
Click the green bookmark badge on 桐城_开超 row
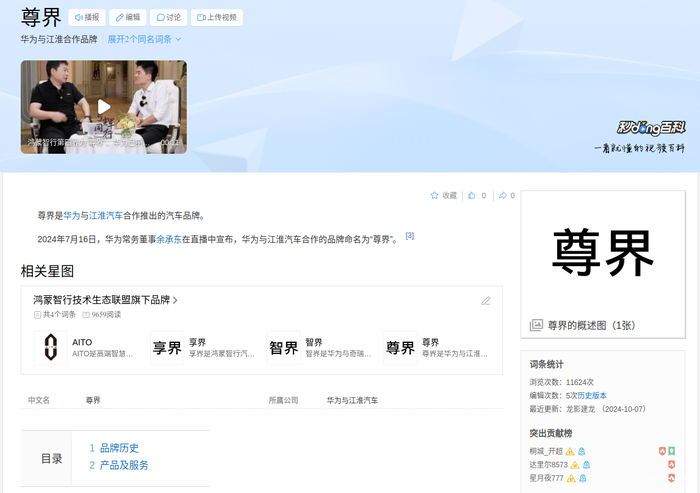click(671, 451)
